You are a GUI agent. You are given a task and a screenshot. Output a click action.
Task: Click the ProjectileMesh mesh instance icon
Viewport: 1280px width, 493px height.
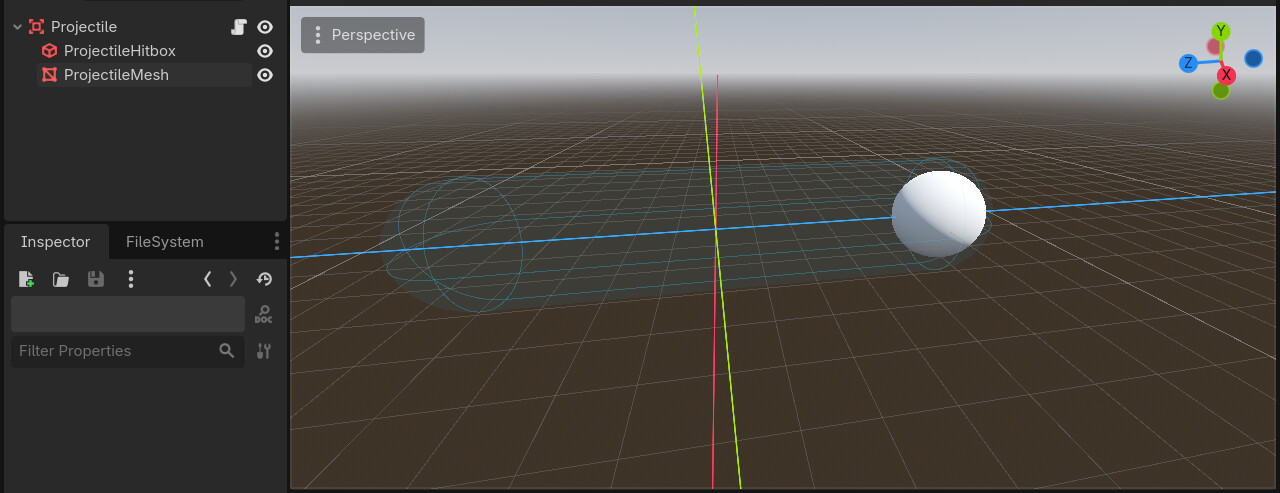pos(49,75)
